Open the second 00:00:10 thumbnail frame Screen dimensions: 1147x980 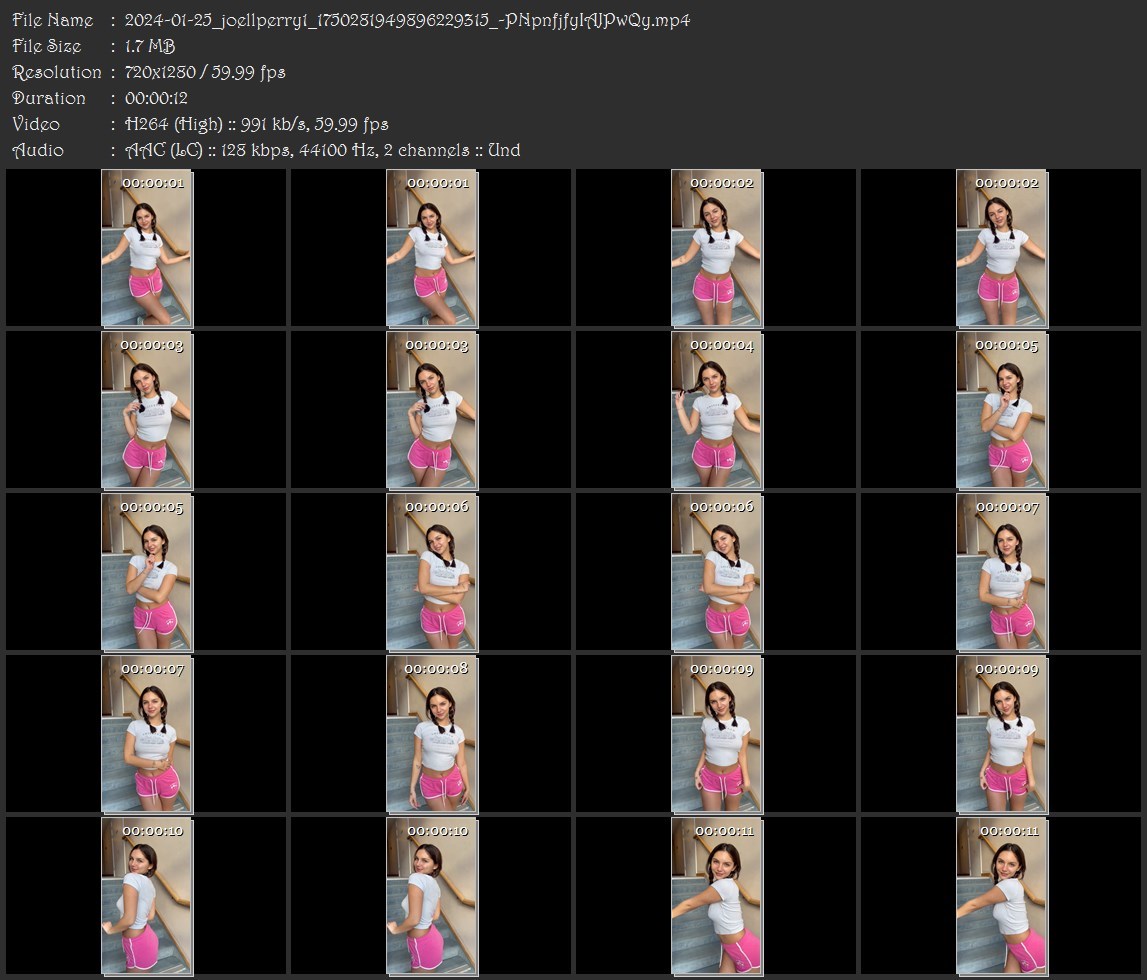point(432,896)
